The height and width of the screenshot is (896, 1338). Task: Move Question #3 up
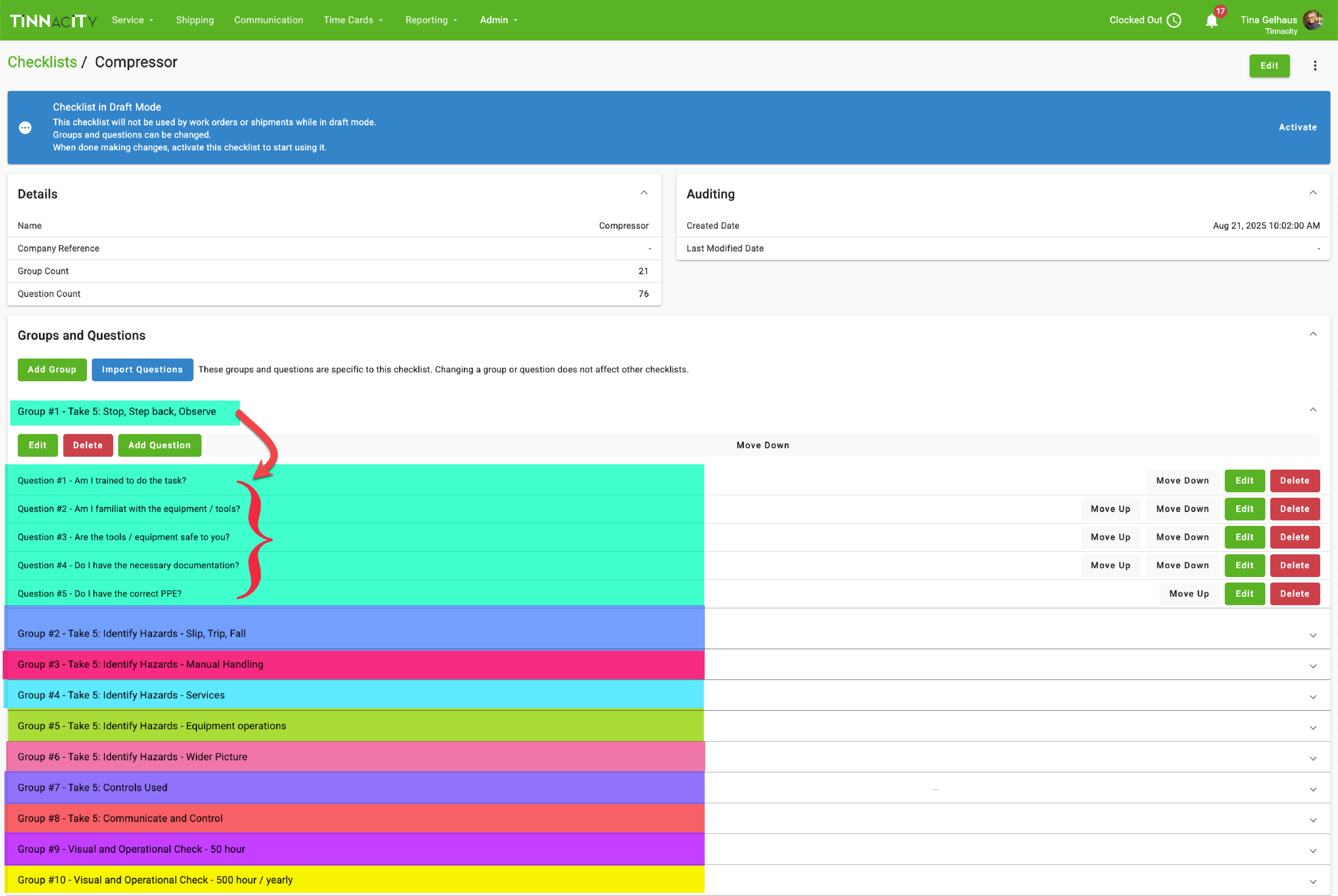[x=1110, y=537]
